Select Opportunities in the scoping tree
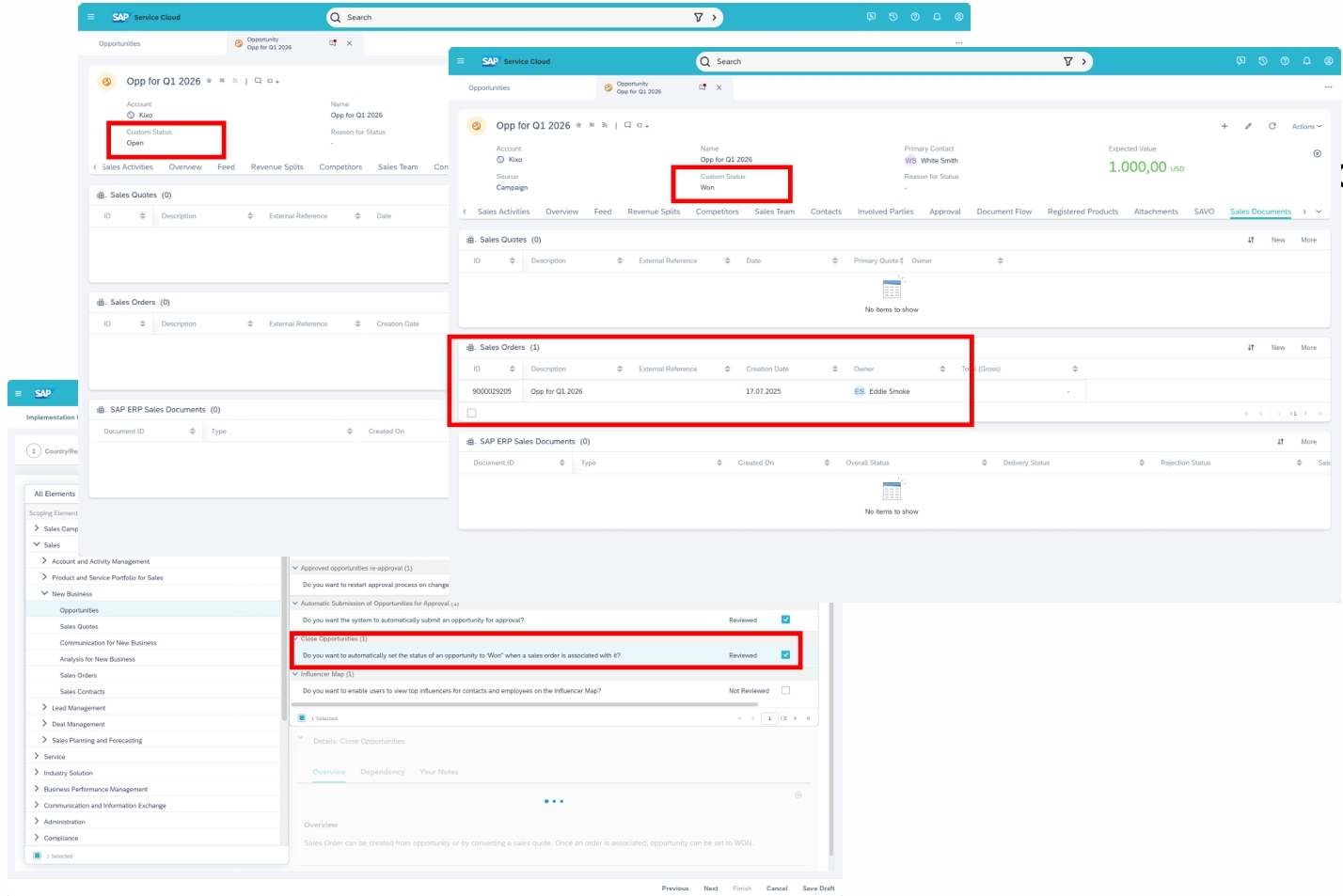 pyautogui.click(x=79, y=610)
